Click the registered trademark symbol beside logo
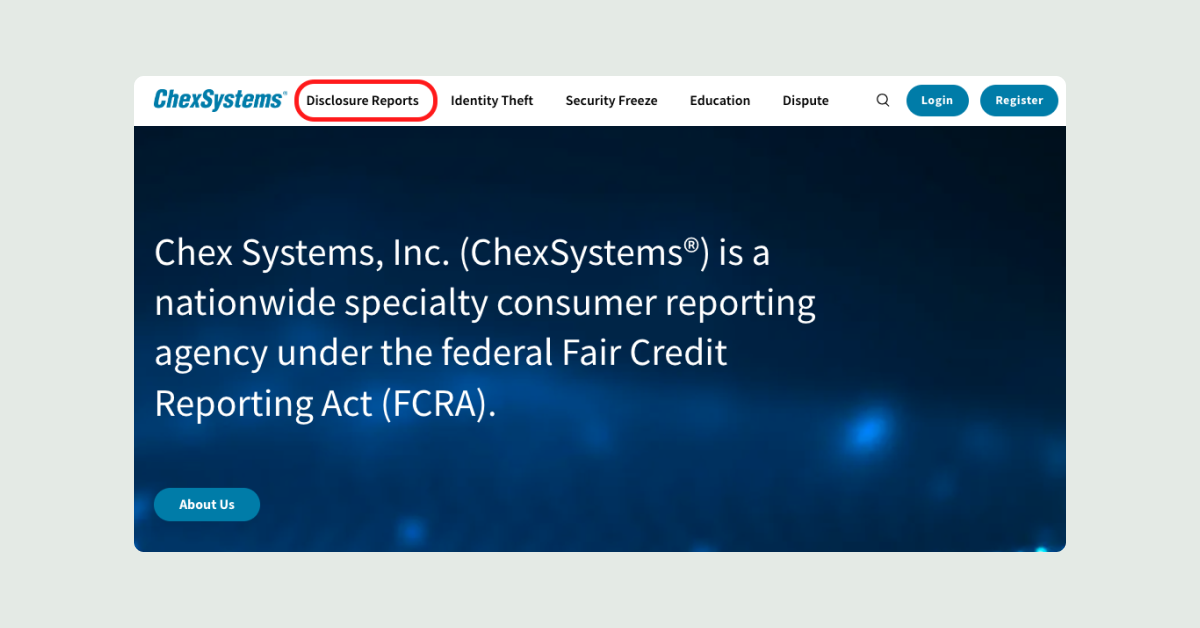 (285, 93)
